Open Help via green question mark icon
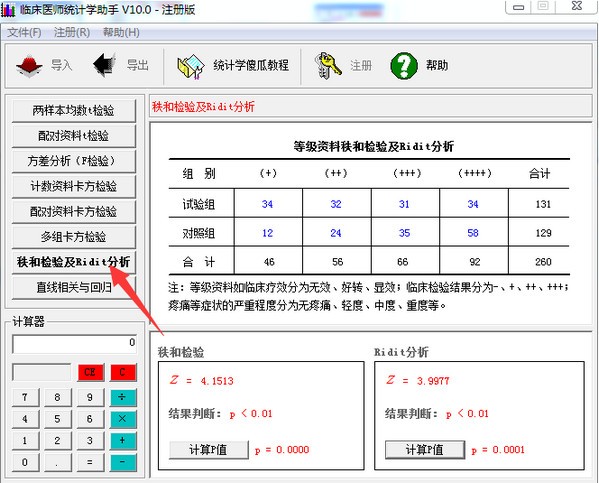 [404, 66]
